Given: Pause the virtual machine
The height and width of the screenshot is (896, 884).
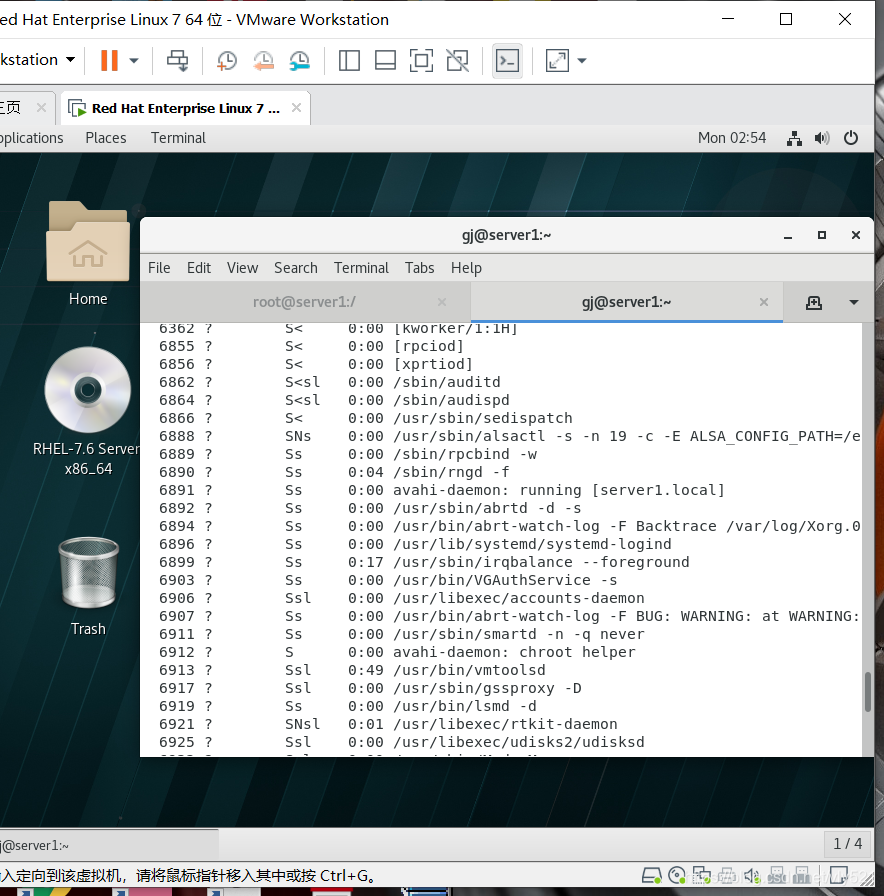Looking at the screenshot, I should click(x=109, y=60).
